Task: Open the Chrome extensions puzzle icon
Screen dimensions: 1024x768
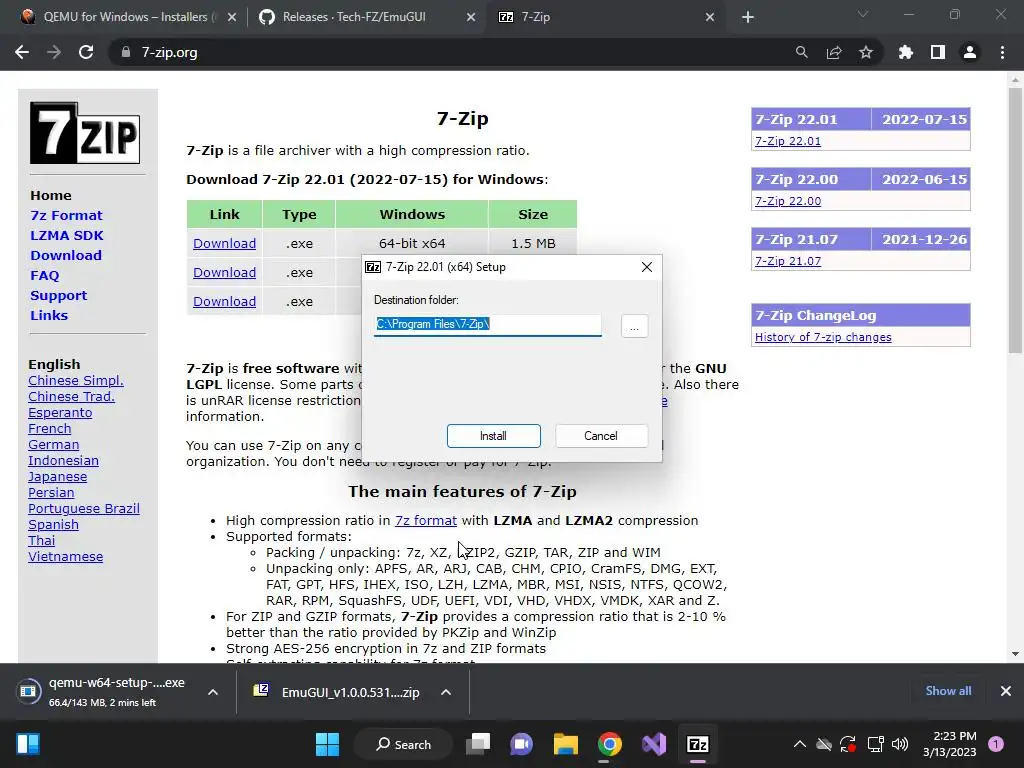Action: [x=906, y=52]
